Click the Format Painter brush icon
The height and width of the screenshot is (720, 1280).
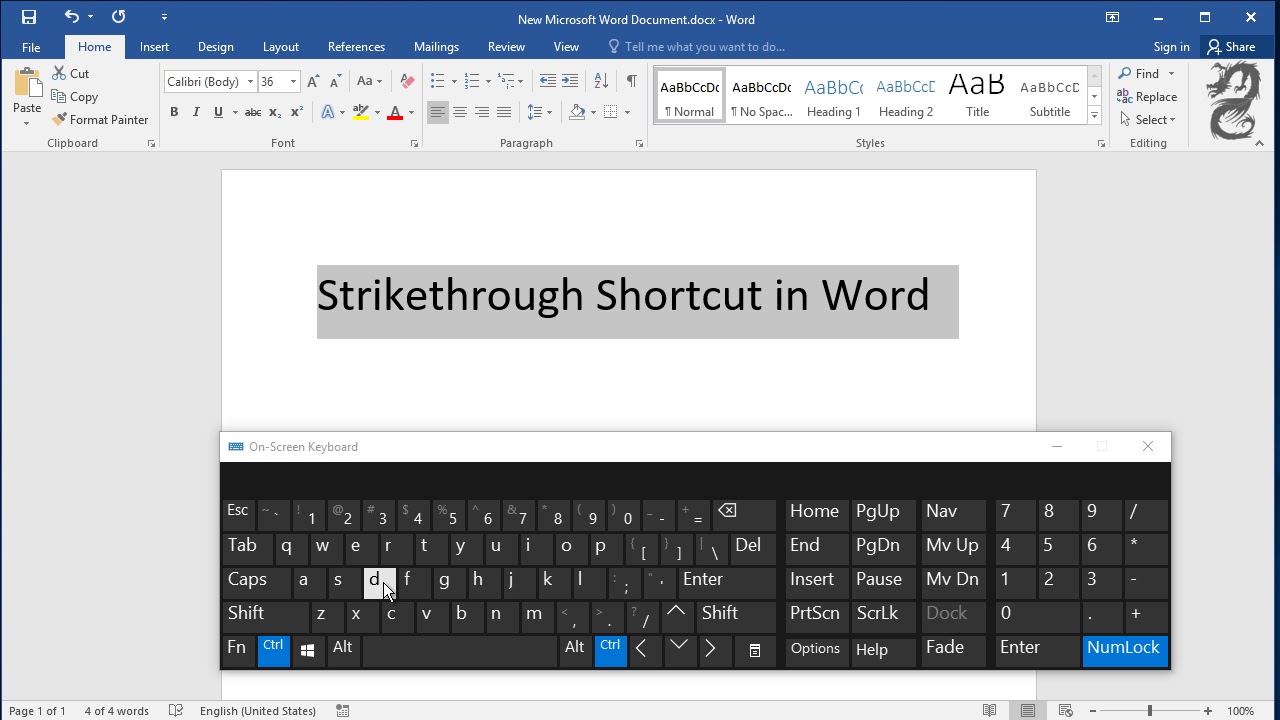(x=59, y=120)
